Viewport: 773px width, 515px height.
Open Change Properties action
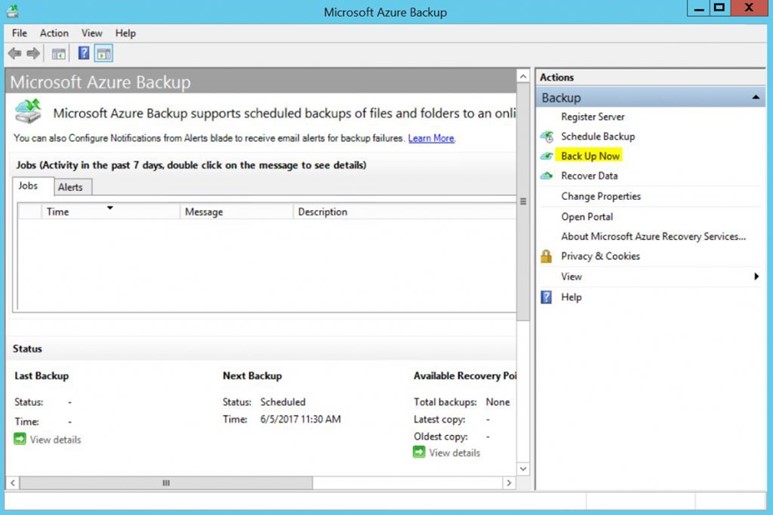[x=601, y=196]
